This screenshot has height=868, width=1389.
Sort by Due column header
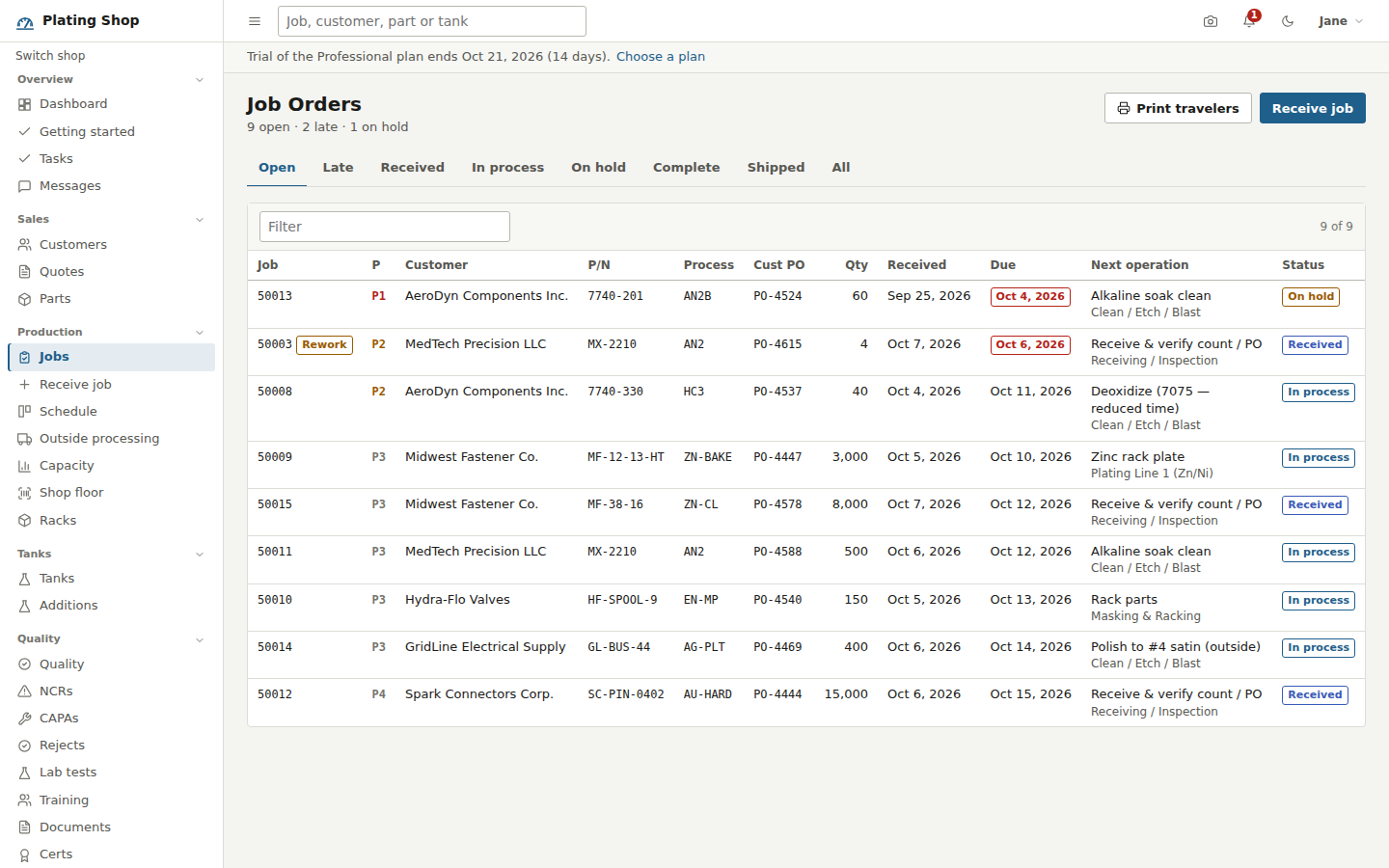1002,265
